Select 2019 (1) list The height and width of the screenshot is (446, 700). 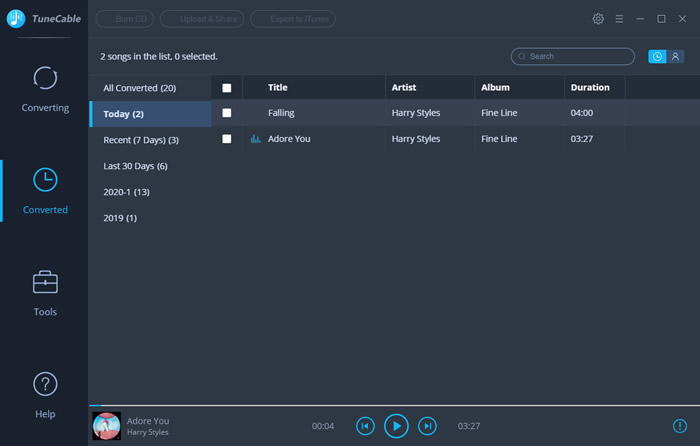click(x=150, y=218)
